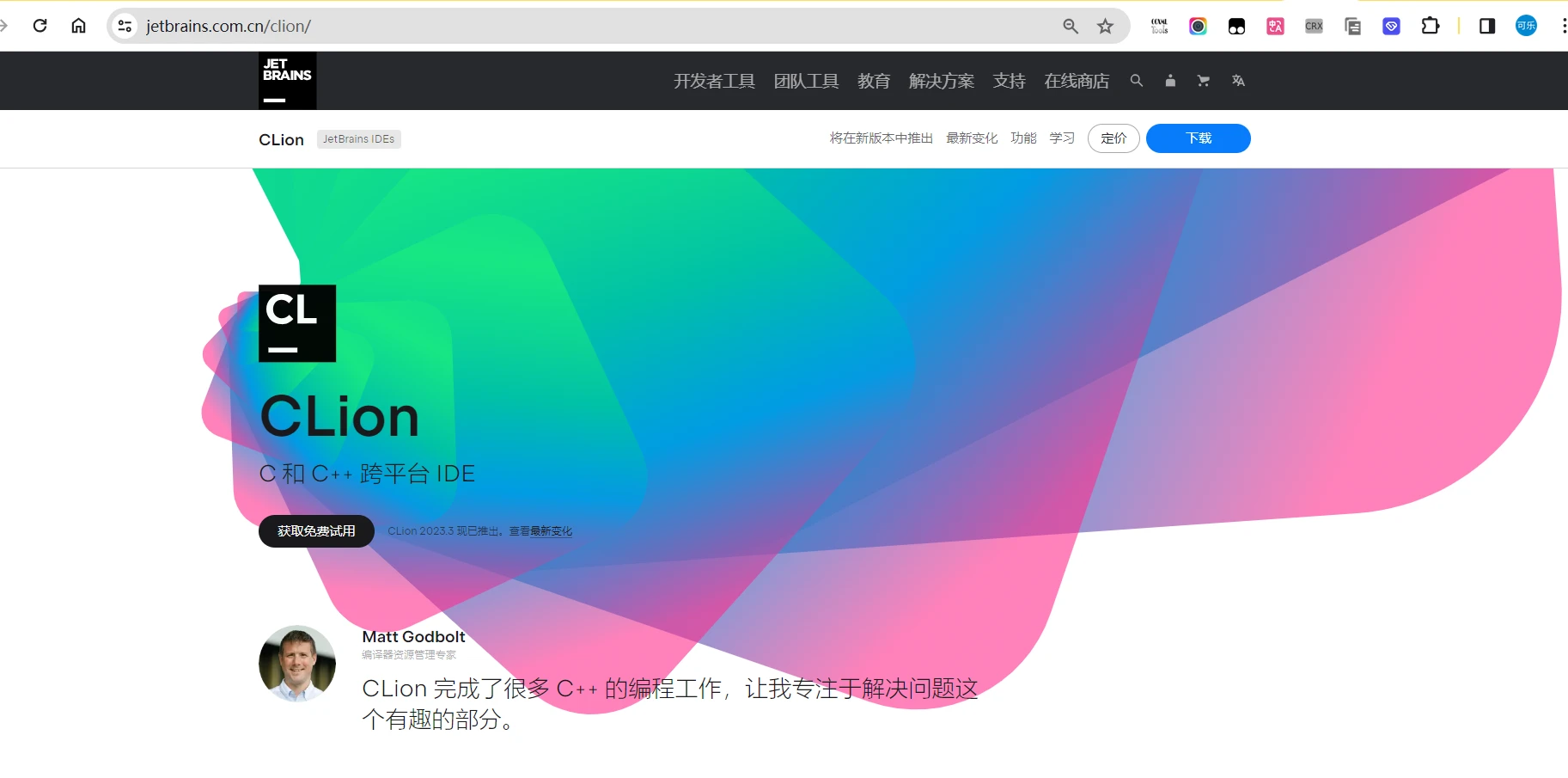
Task: Open the purple shield extension
Action: pos(1391,26)
